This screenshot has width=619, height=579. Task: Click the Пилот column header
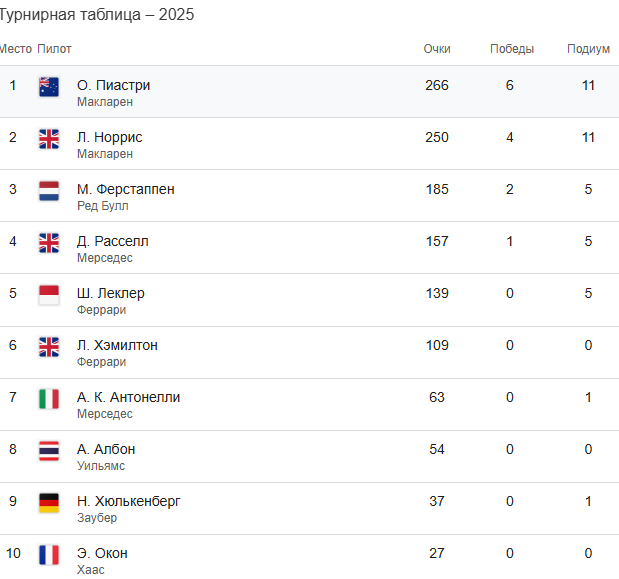coord(54,49)
